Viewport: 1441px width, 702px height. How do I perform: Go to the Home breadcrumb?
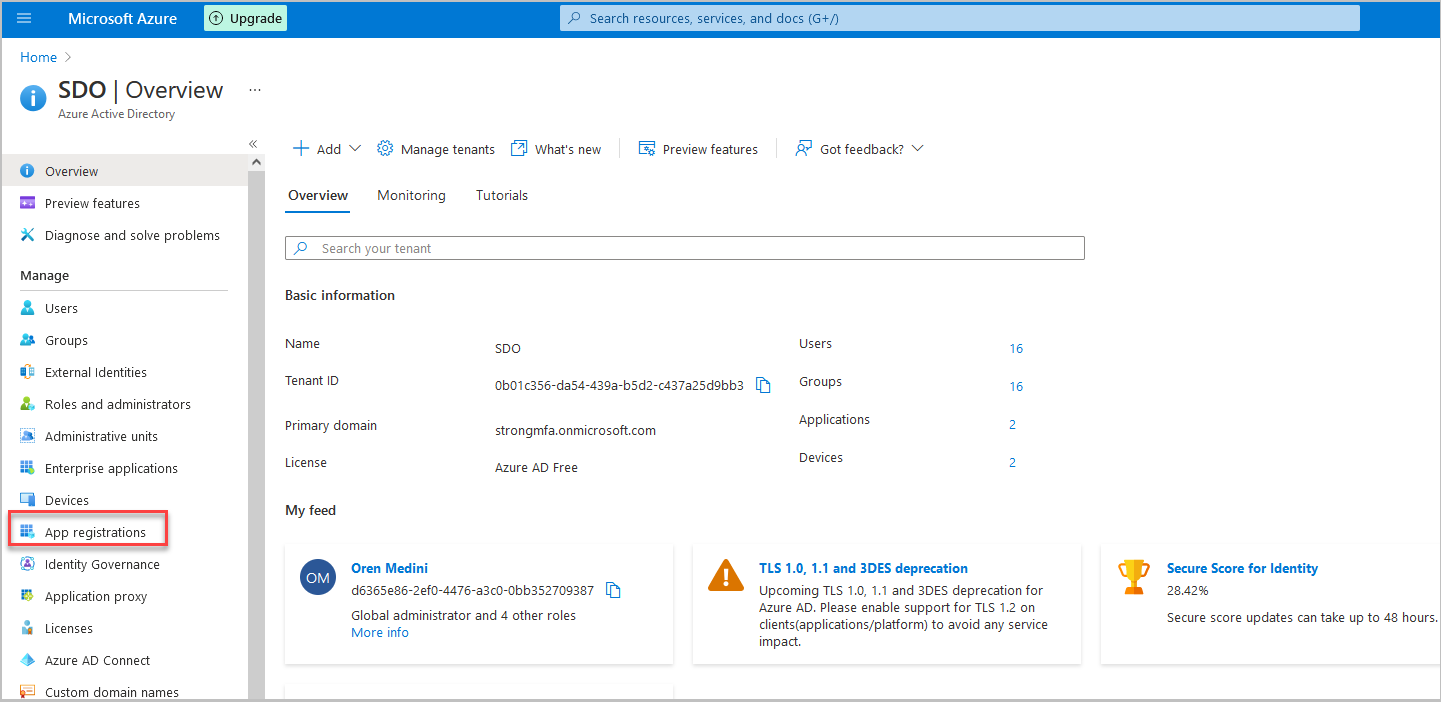click(x=39, y=57)
